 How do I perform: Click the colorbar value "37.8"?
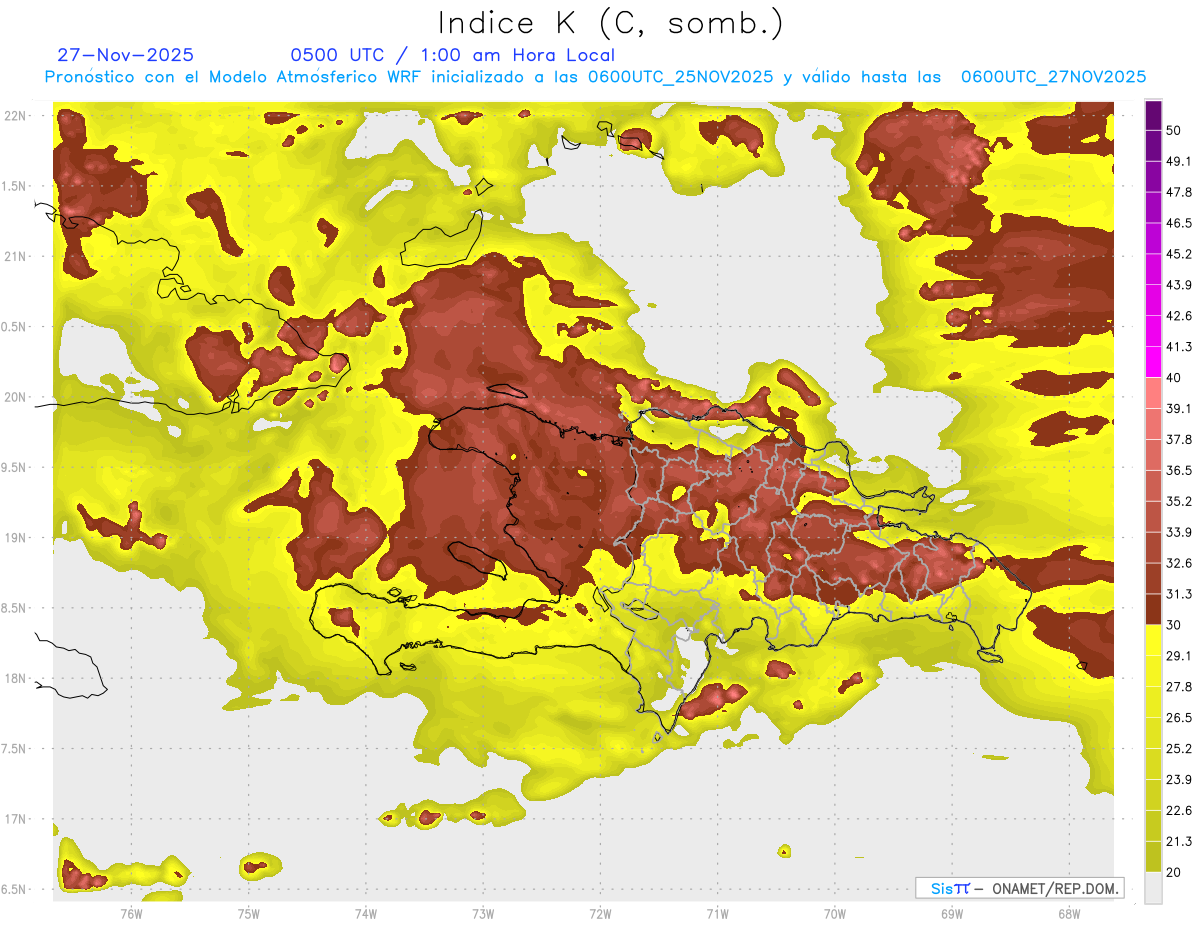[x=1179, y=439]
